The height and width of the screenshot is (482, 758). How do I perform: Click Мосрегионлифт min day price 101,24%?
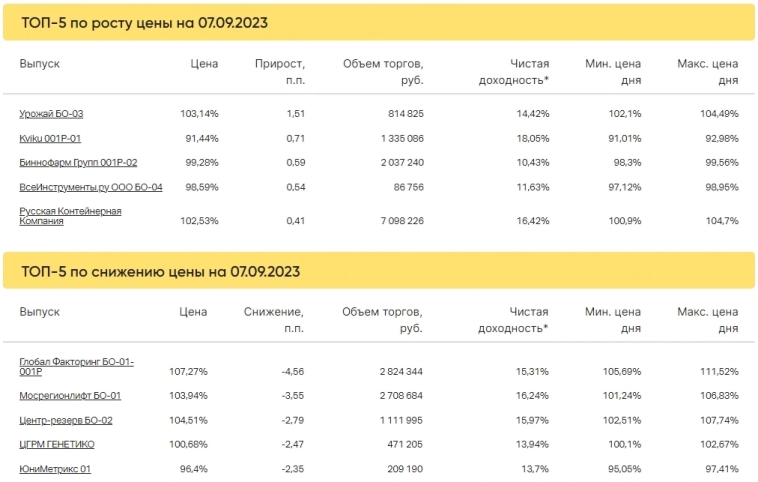621,396
